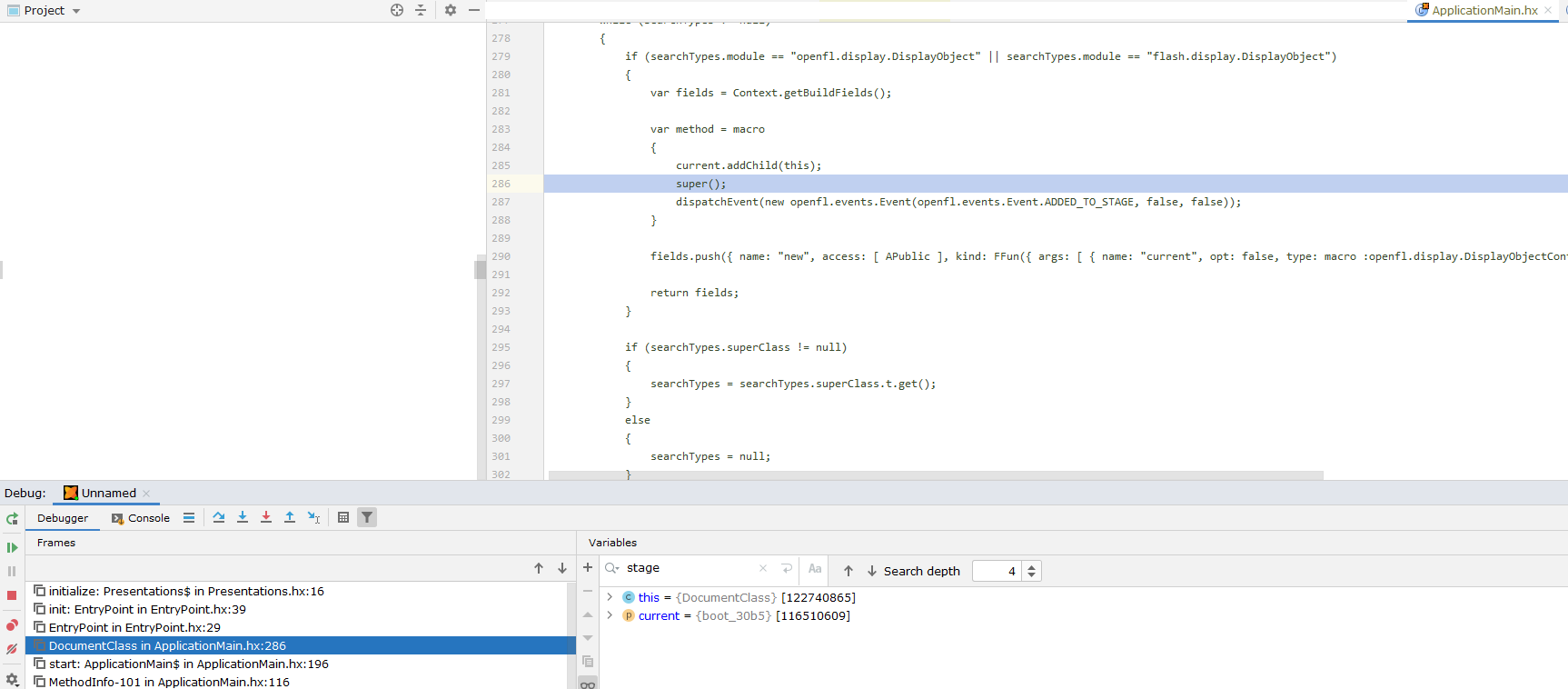Jump to previous search occurrence arrow
The image size is (1568, 689).
[849, 571]
